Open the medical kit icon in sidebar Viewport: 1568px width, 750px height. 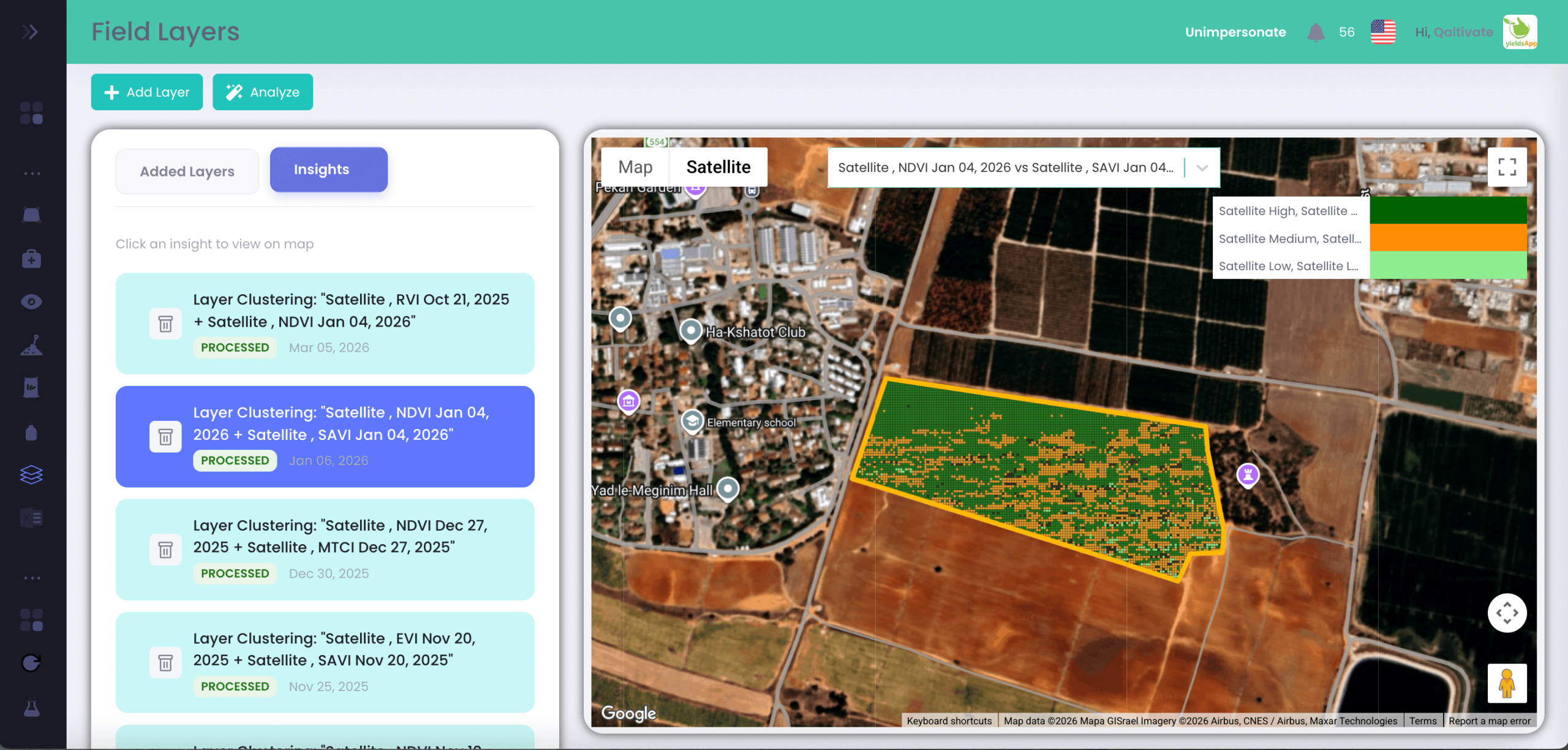tap(31, 259)
